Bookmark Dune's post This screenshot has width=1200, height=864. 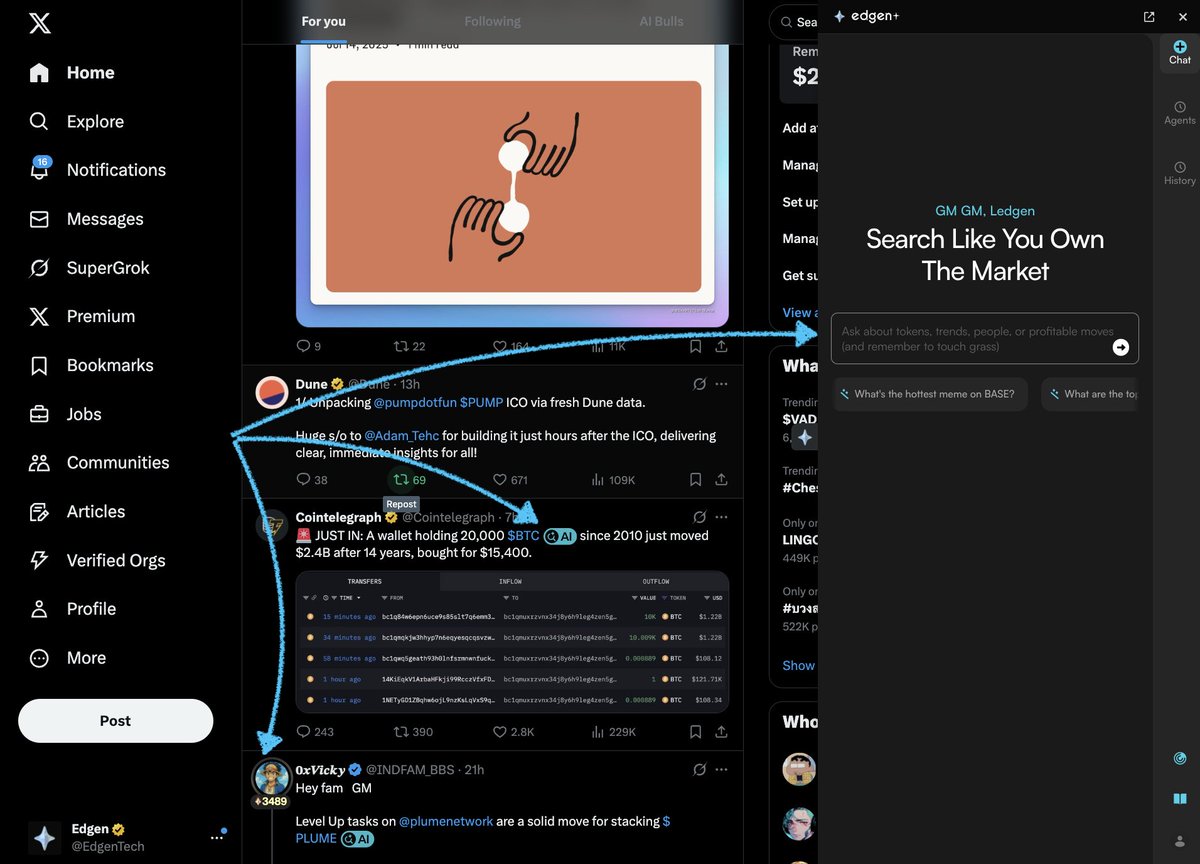tap(695, 480)
